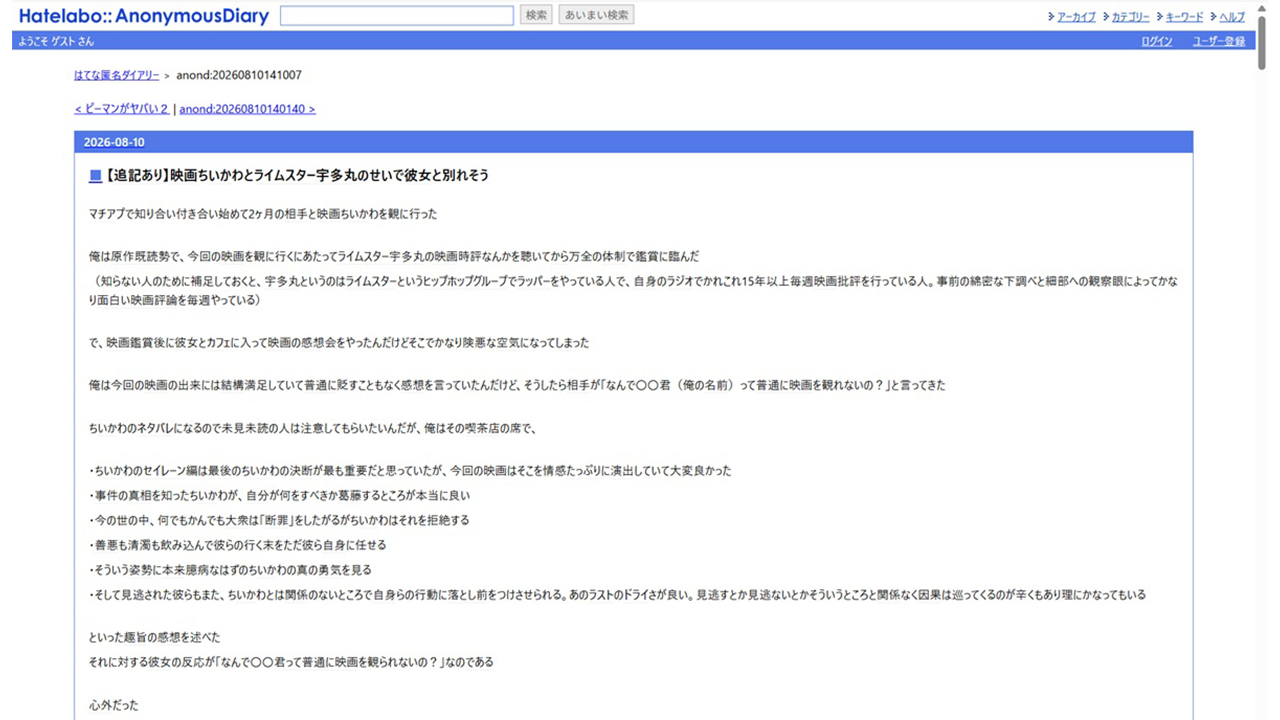Click the blue square permalink icon before title
This screenshot has height=720, width=1280.
[95, 176]
